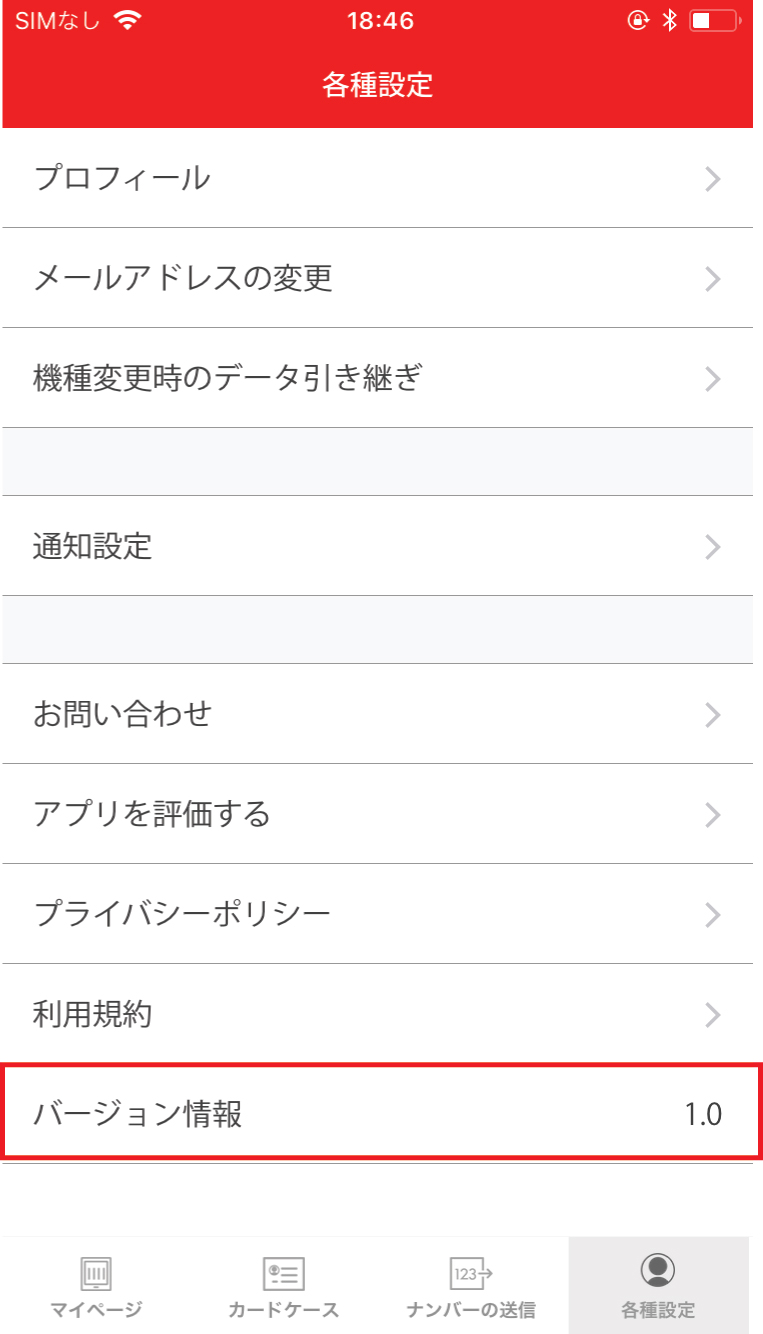Tap the Card Case icon
Image resolution: width=763 pixels, height=1334 pixels.
[283, 1273]
